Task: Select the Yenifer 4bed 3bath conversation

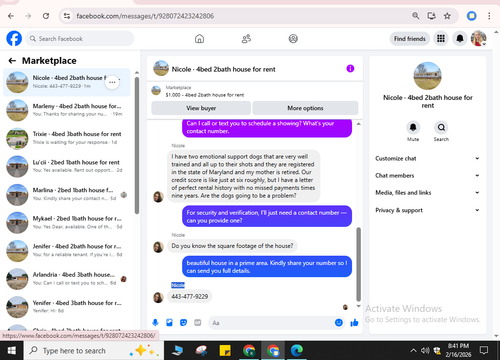Action: point(67,307)
